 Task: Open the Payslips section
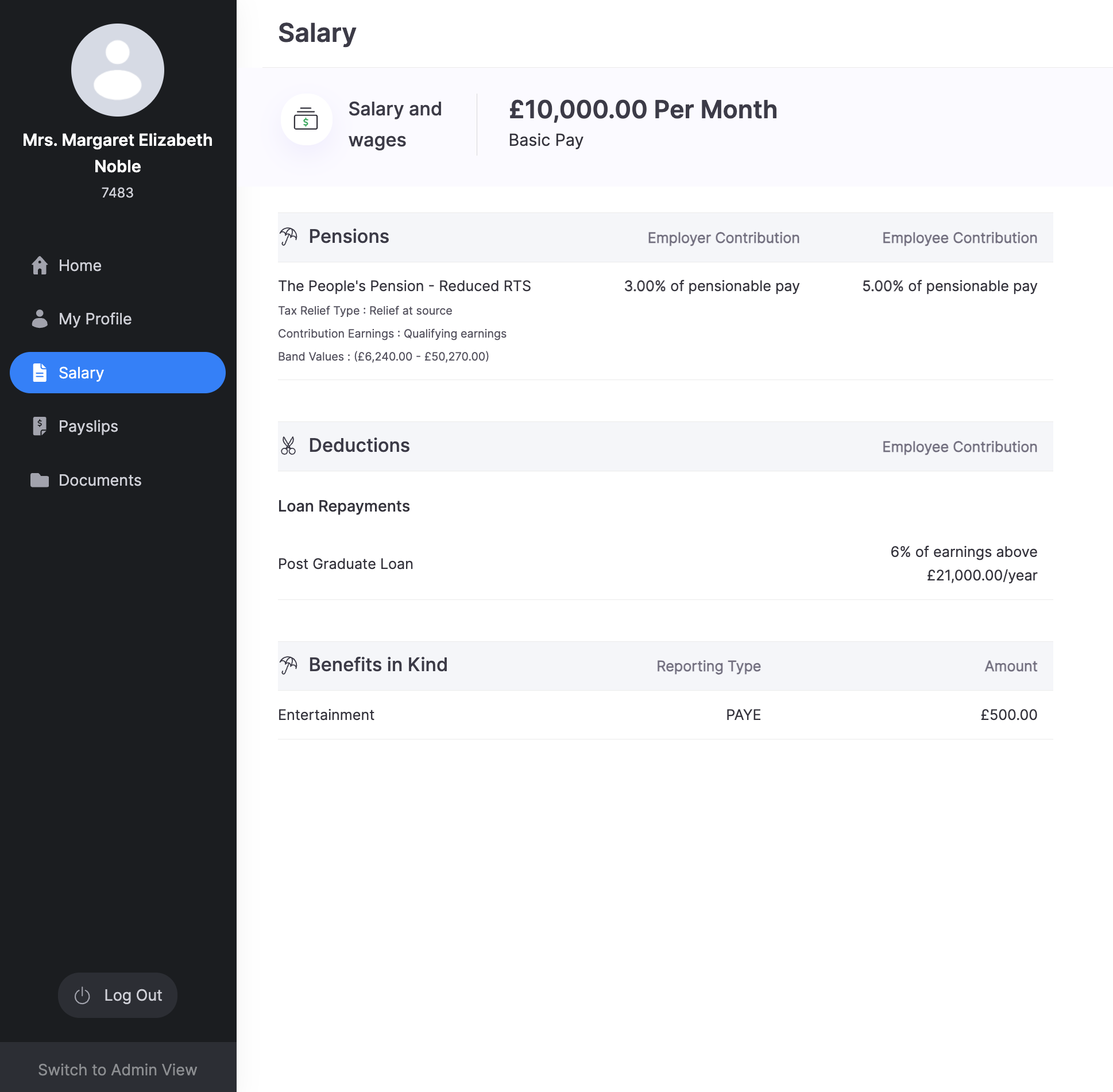(x=118, y=426)
